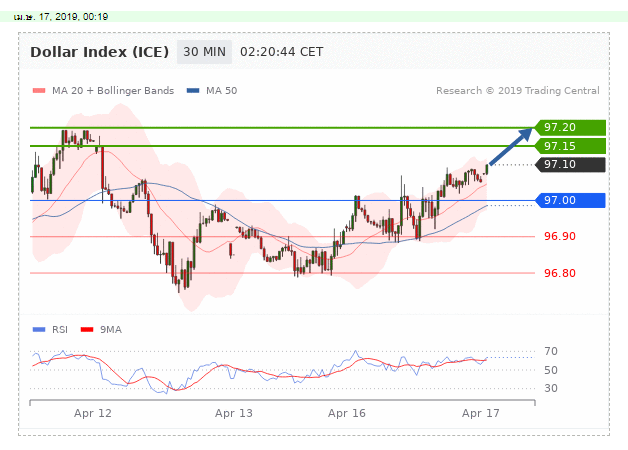
Task: Click the 96.80 red support label
Action: [560, 273]
